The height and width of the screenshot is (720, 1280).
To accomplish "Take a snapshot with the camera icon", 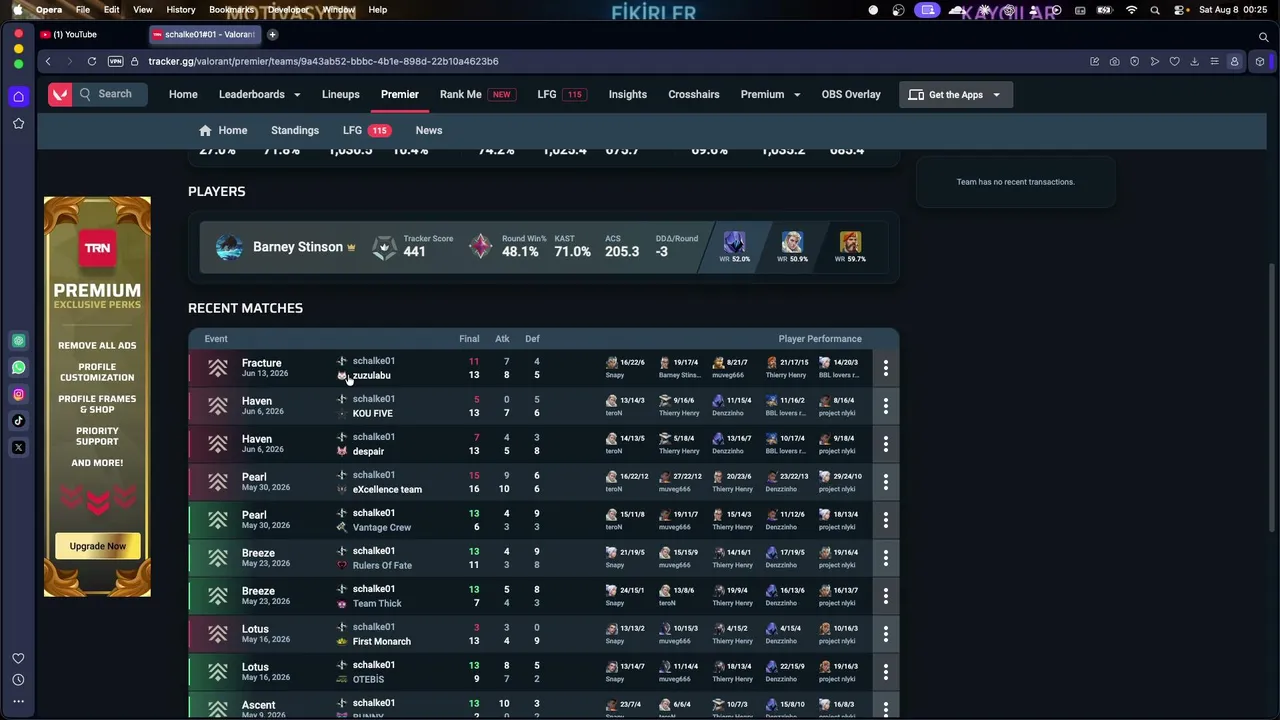I will pyautogui.click(x=1114, y=61).
